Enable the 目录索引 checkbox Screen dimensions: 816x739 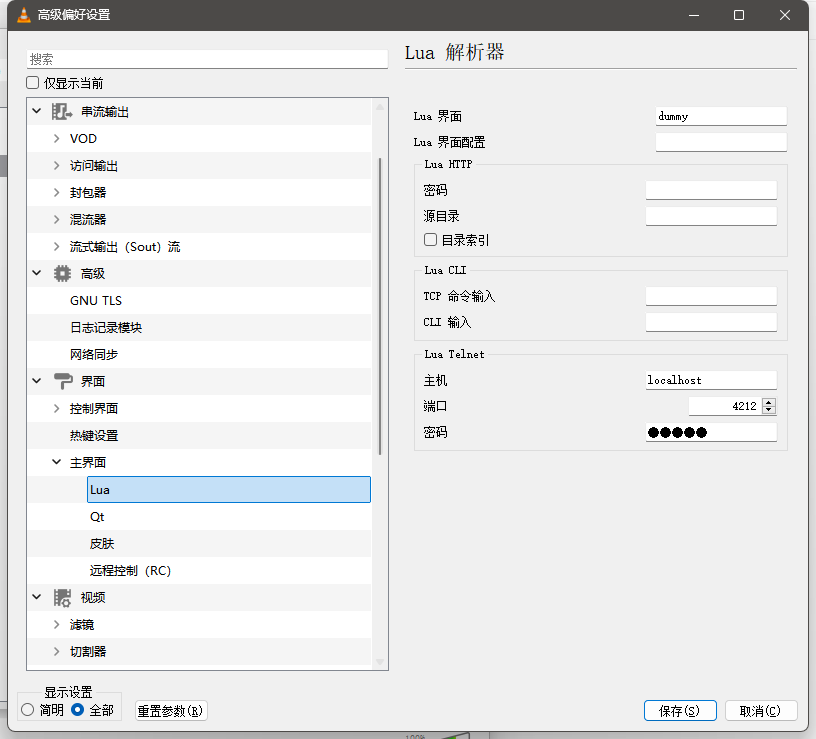point(430,239)
